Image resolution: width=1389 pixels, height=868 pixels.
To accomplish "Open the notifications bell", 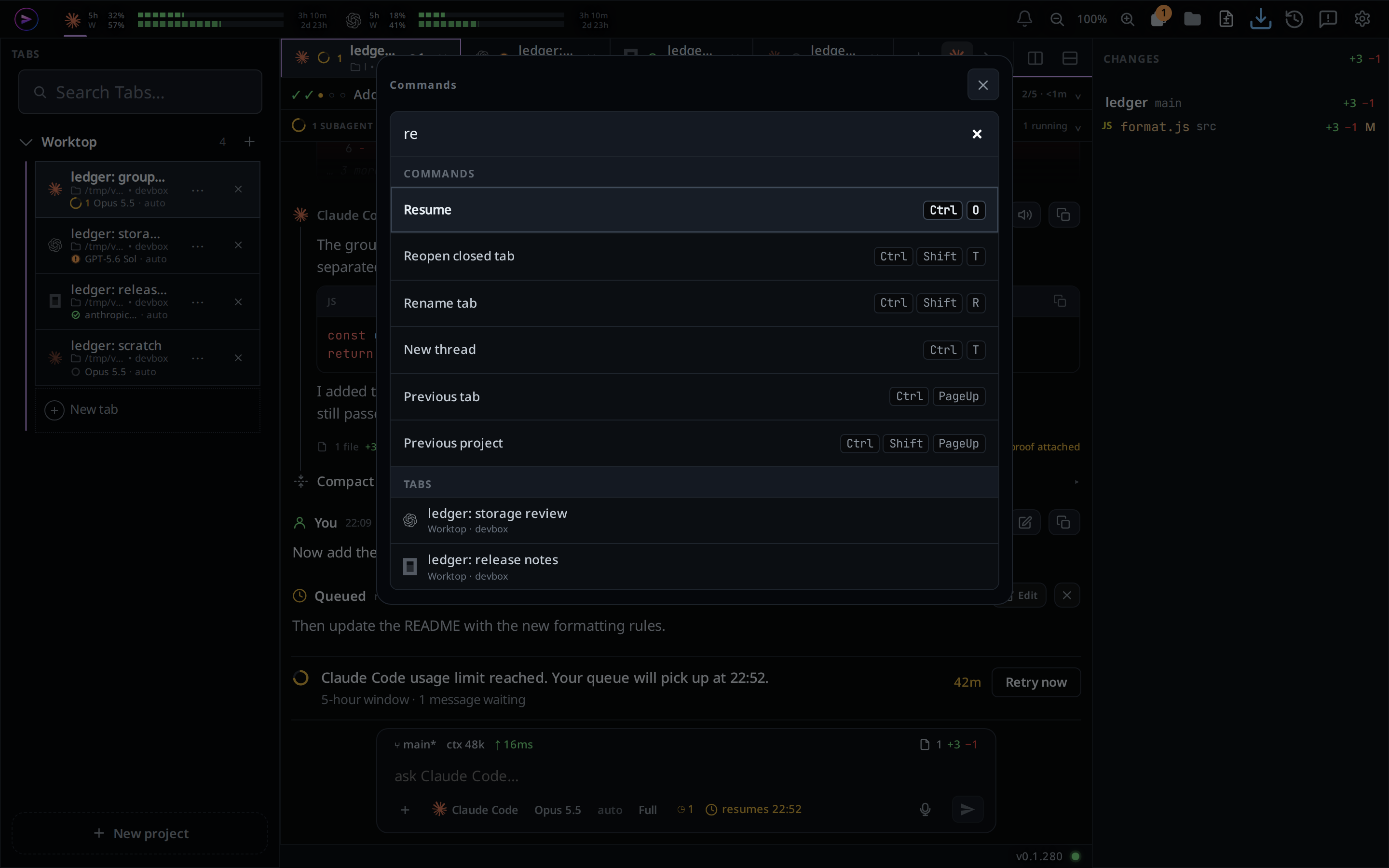I will (x=1024, y=19).
